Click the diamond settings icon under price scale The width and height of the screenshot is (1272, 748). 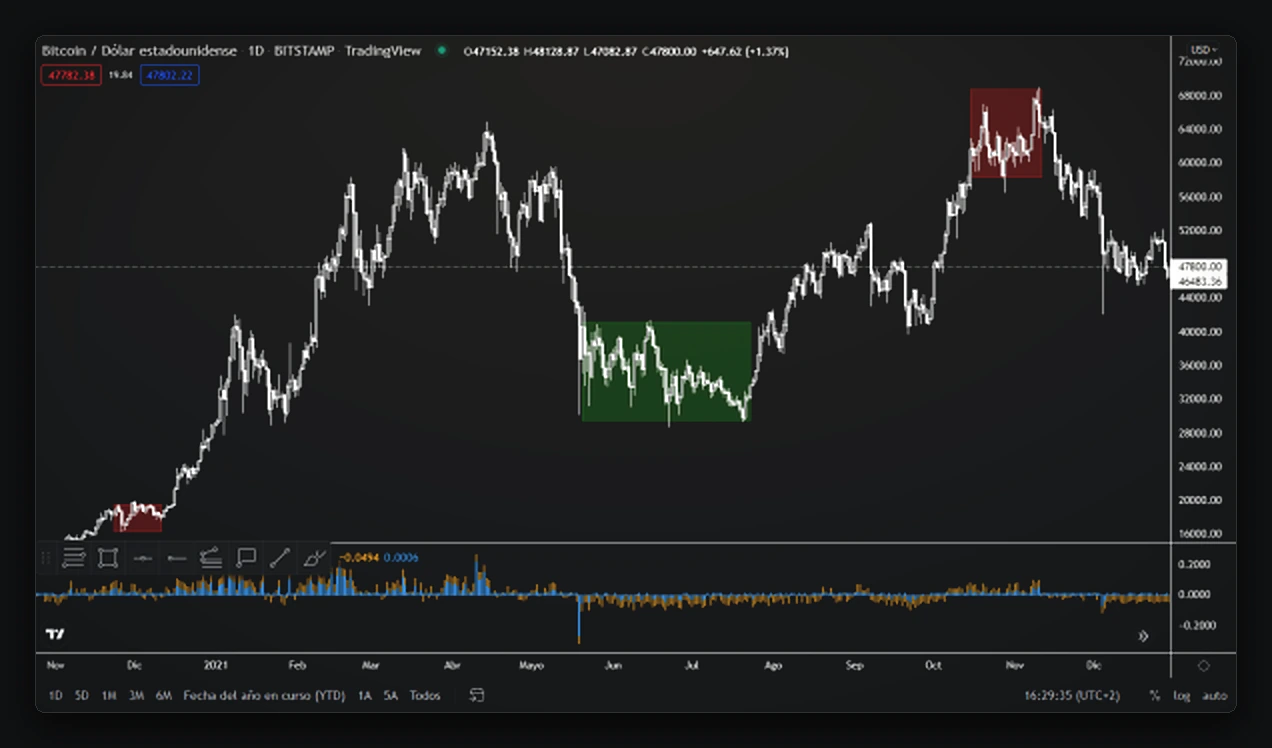click(1203, 666)
